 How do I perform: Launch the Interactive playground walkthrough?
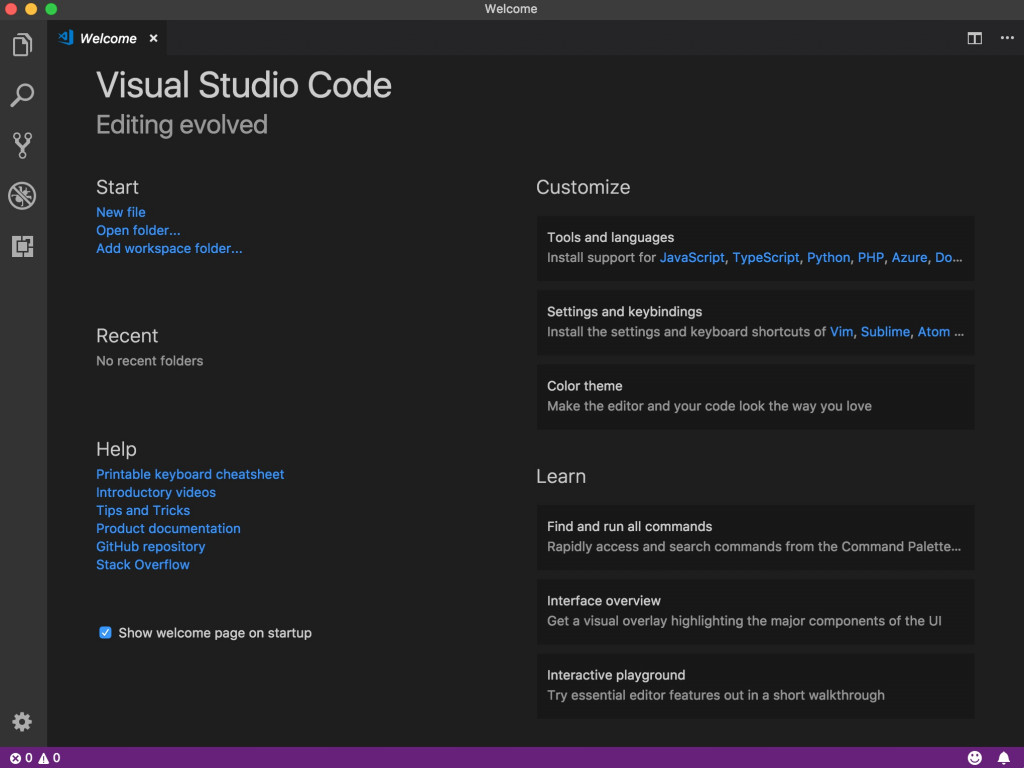point(755,685)
